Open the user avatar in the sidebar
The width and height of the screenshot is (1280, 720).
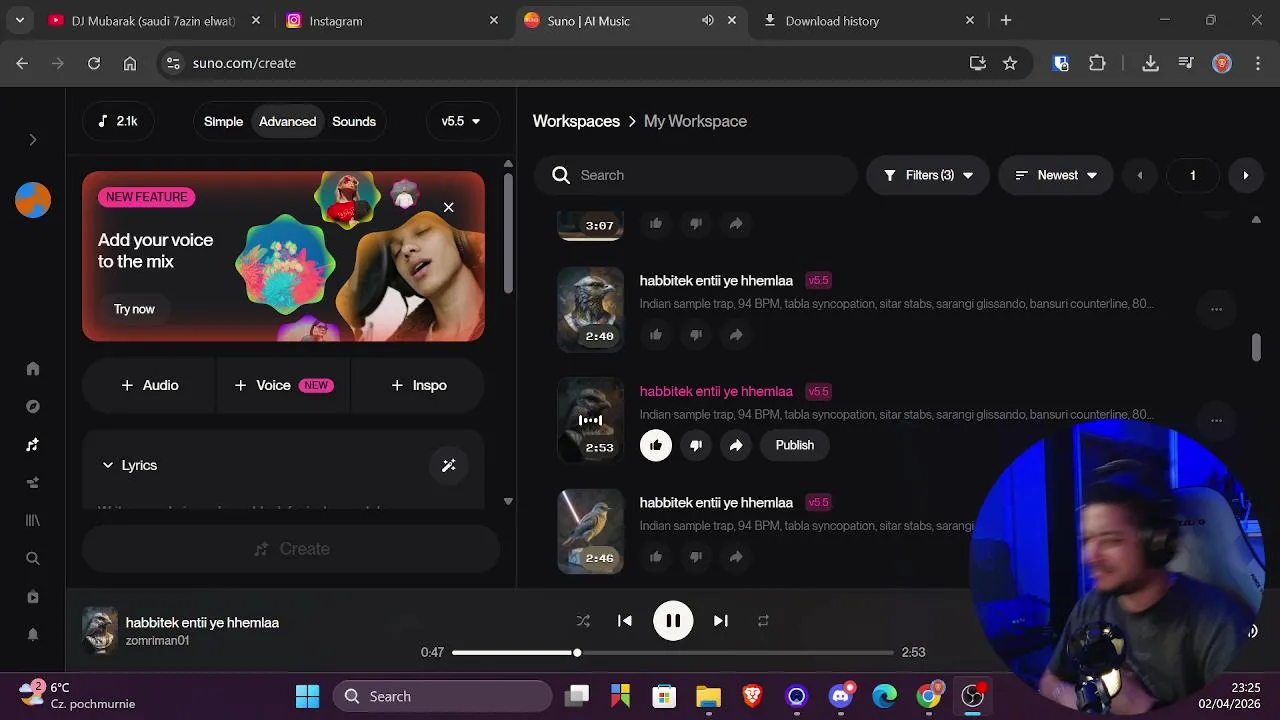tap(32, 200)
